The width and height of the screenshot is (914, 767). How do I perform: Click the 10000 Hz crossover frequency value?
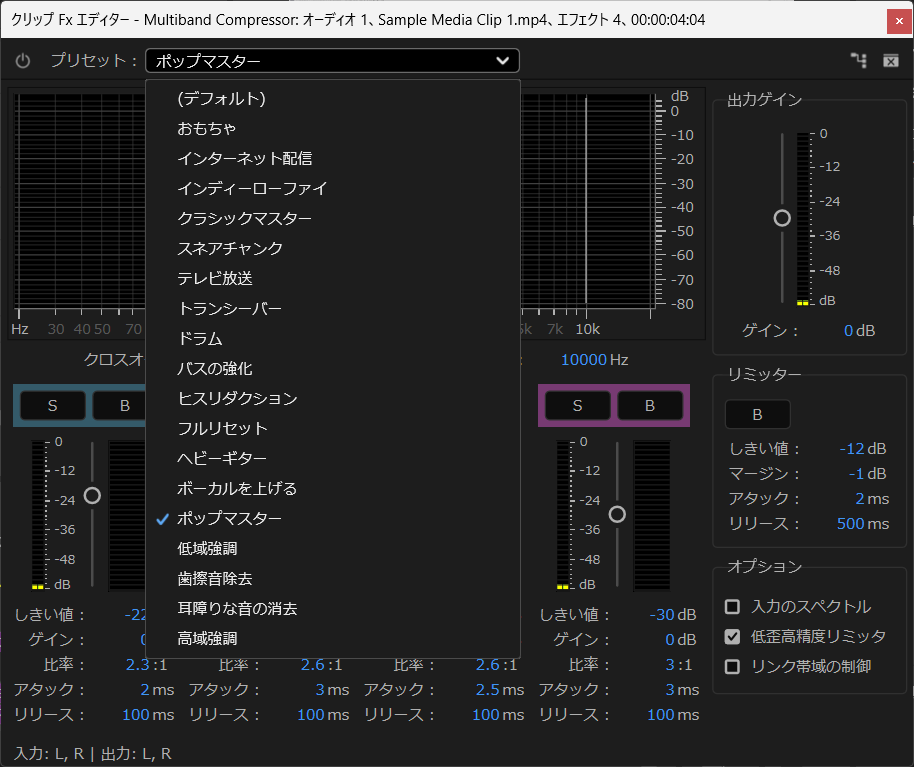coord(583,360)
